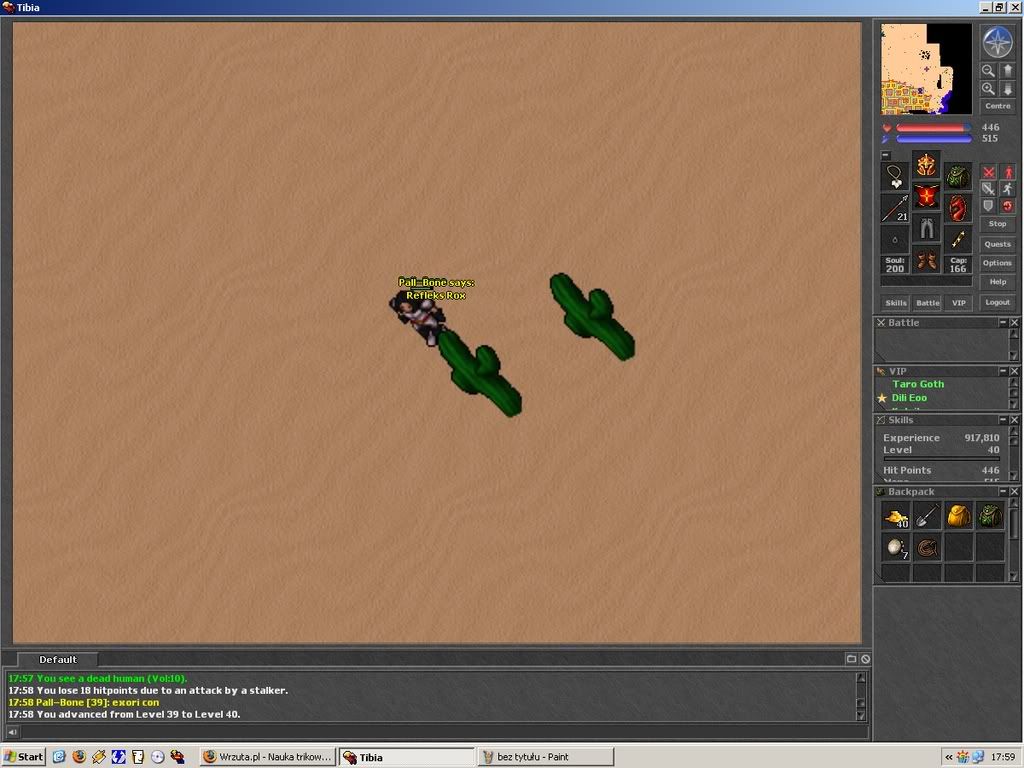Toggle the VIP panel button
Viewport: 1024px width, 768px height.
tap(959, 303)
